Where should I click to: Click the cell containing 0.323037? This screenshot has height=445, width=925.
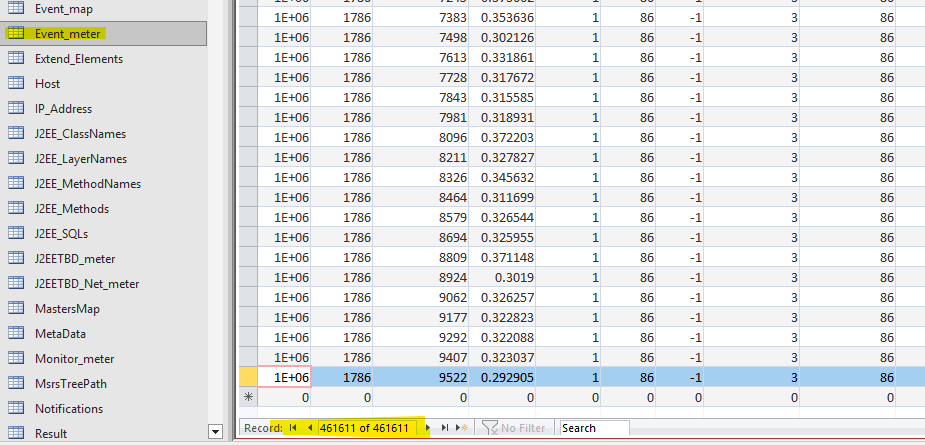point(500,358)
